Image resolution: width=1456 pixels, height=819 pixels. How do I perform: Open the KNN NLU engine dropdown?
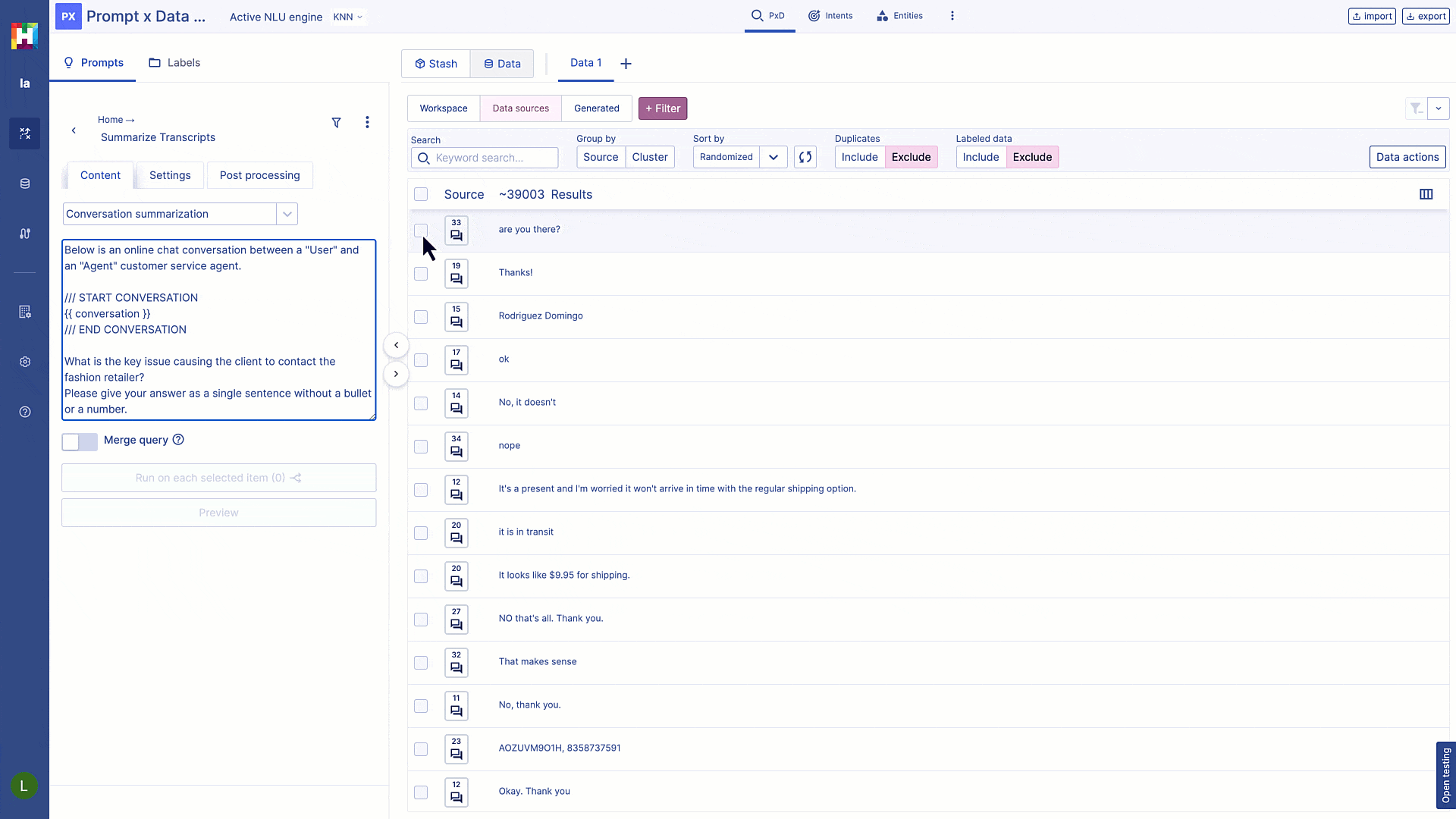(x=348, y=17)
